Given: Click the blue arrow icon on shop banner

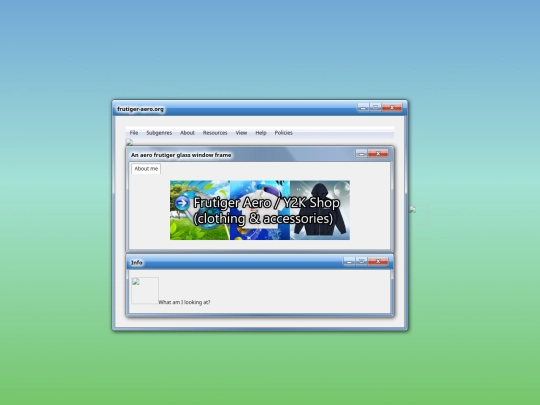Looking at the screenshot, I should [x=182, y=203].
